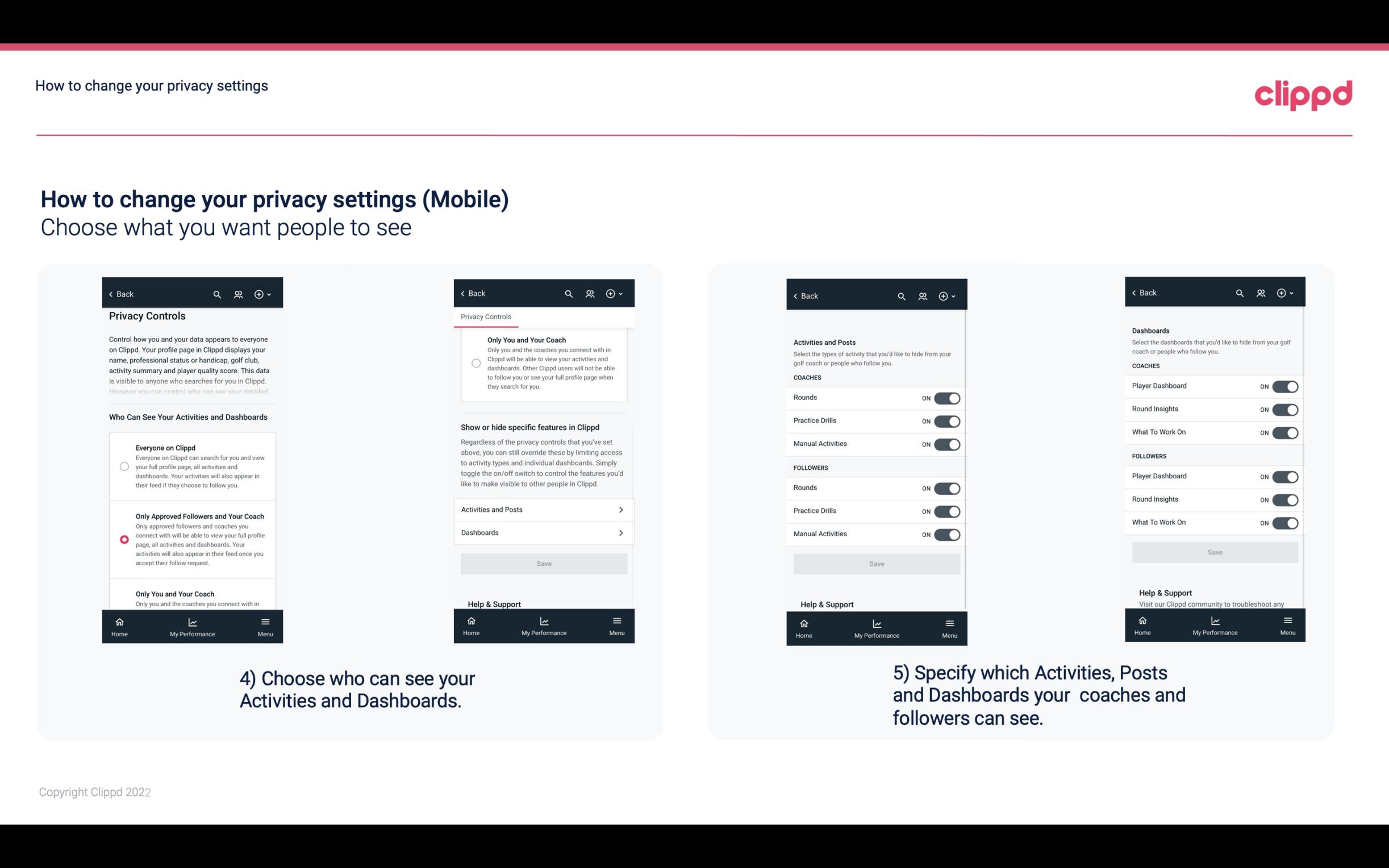Viewport: 1389px width, 868px height.
Task: Click the profile/people icon top navigation bar
Action: pyautogui.click(x=238, y=294)
